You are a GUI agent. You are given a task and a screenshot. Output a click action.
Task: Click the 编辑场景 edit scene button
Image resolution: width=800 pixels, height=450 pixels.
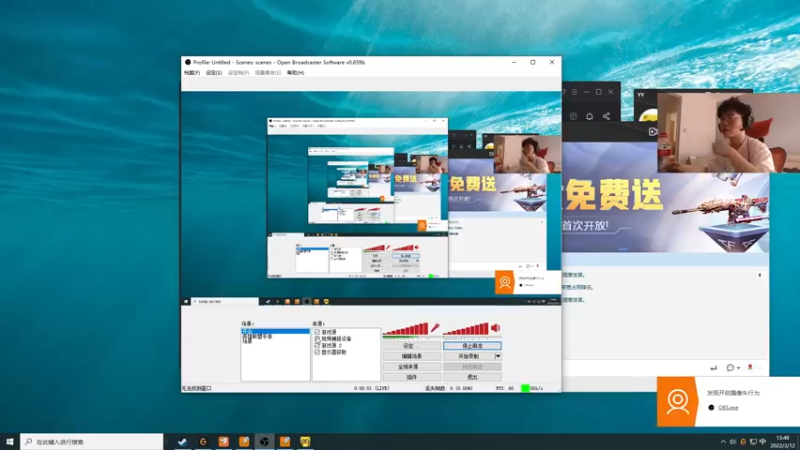[412, 356]
